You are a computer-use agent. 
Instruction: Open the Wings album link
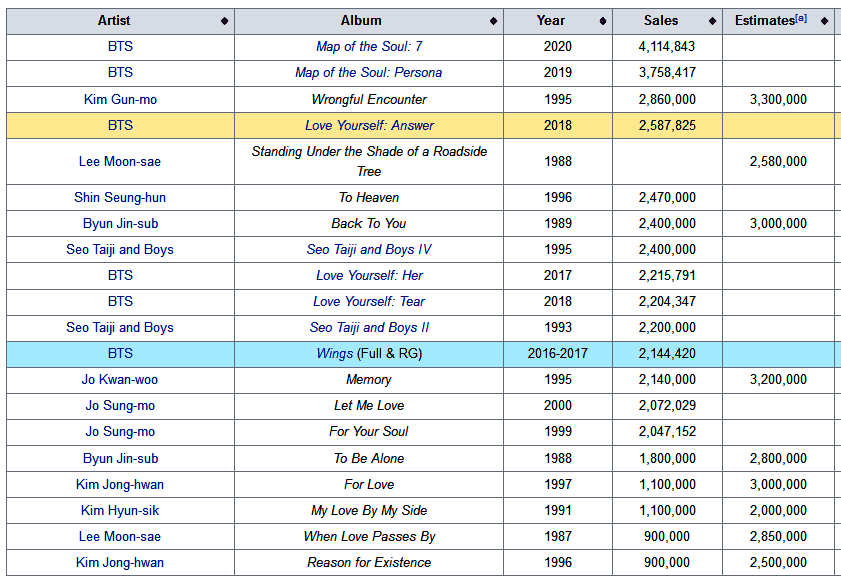[x=334, y=354]
